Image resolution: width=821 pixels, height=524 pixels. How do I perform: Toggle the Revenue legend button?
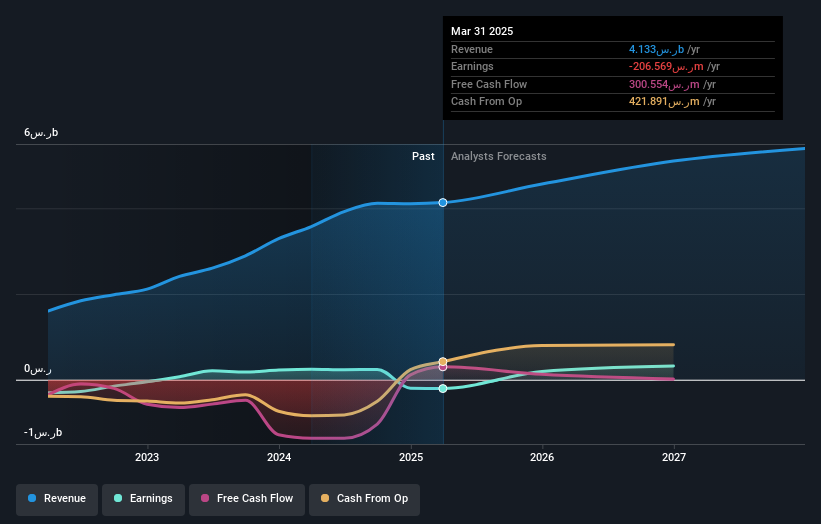[57, 499]
